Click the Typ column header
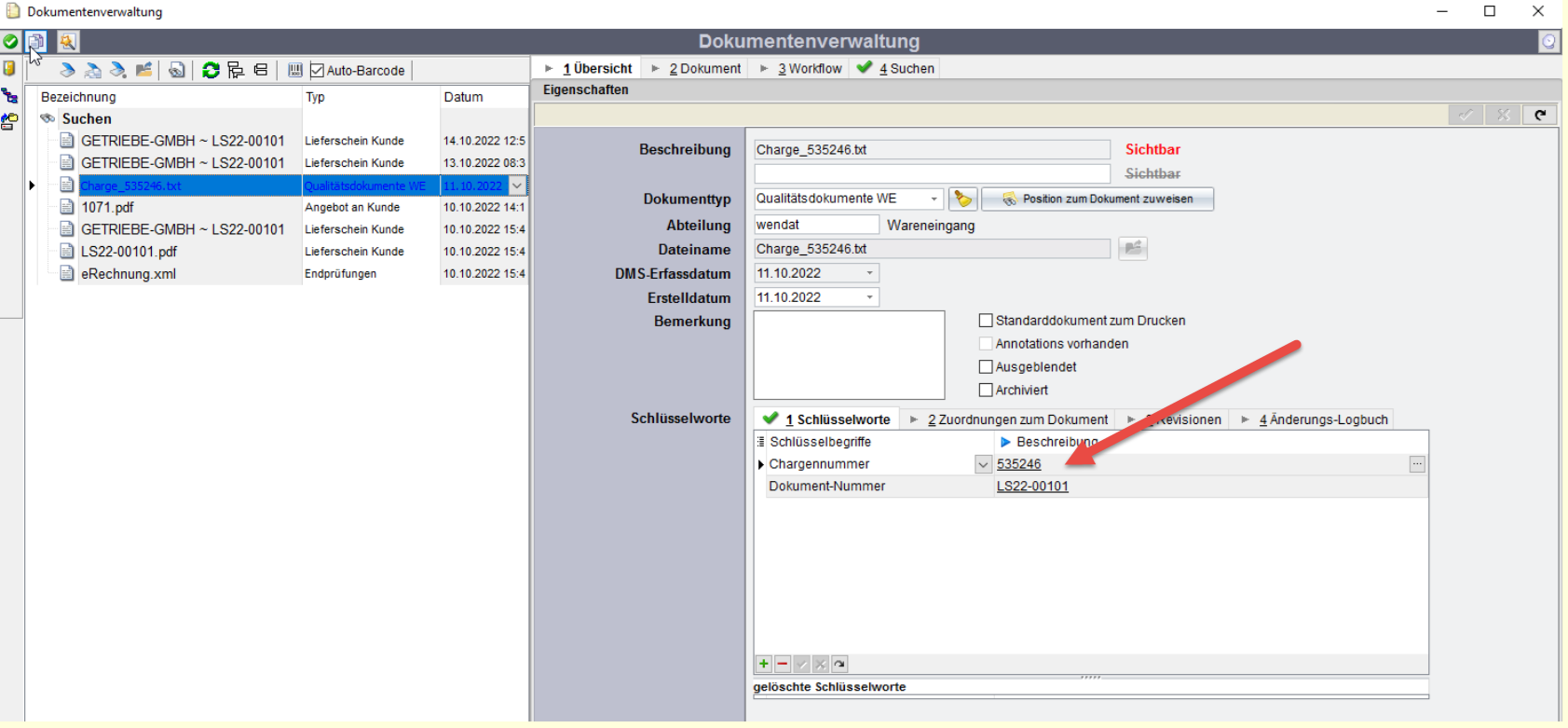The width and height of the screenshot is (1568, 728). [371, 97]
